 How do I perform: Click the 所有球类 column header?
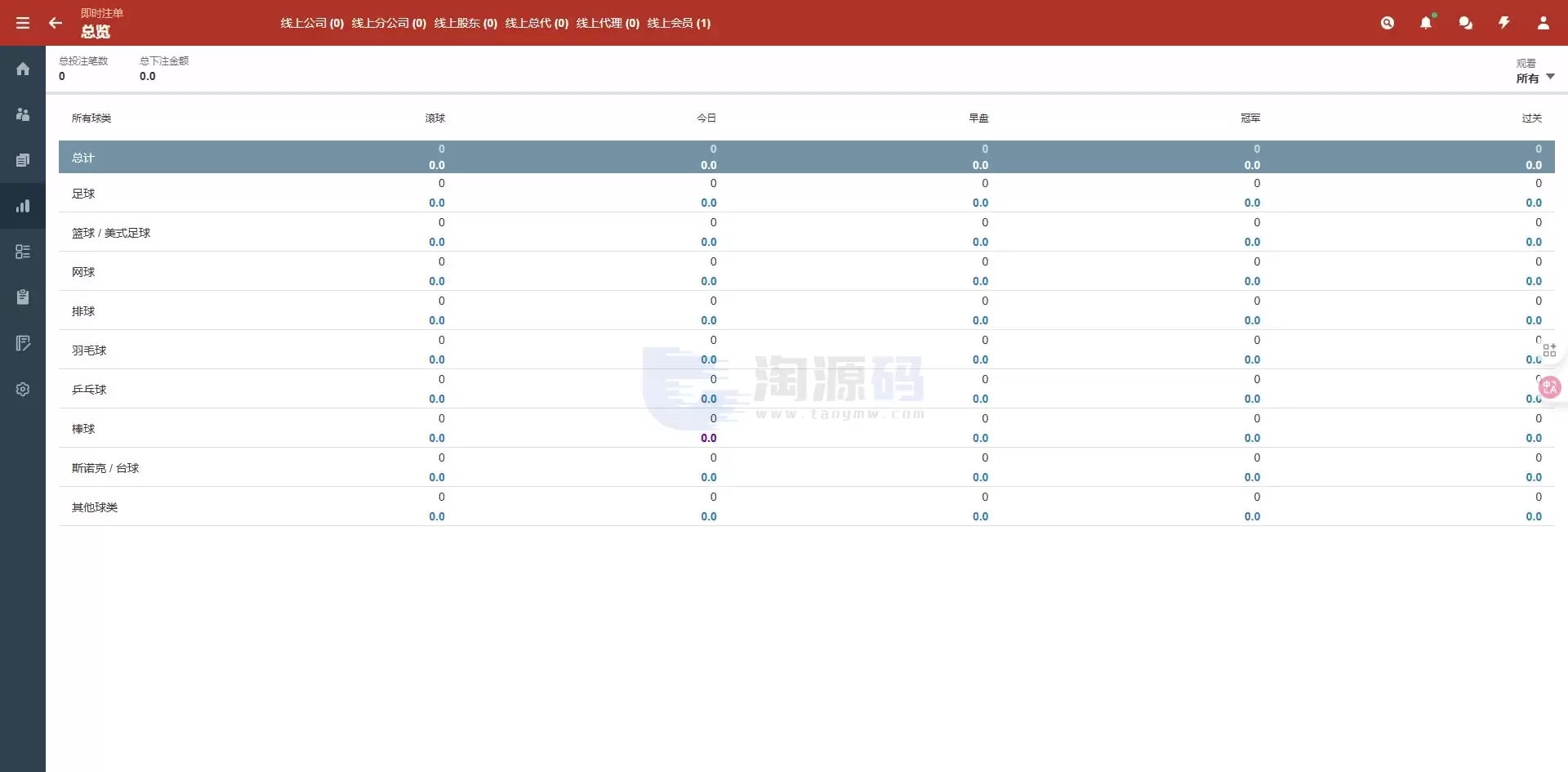(91, 118)
